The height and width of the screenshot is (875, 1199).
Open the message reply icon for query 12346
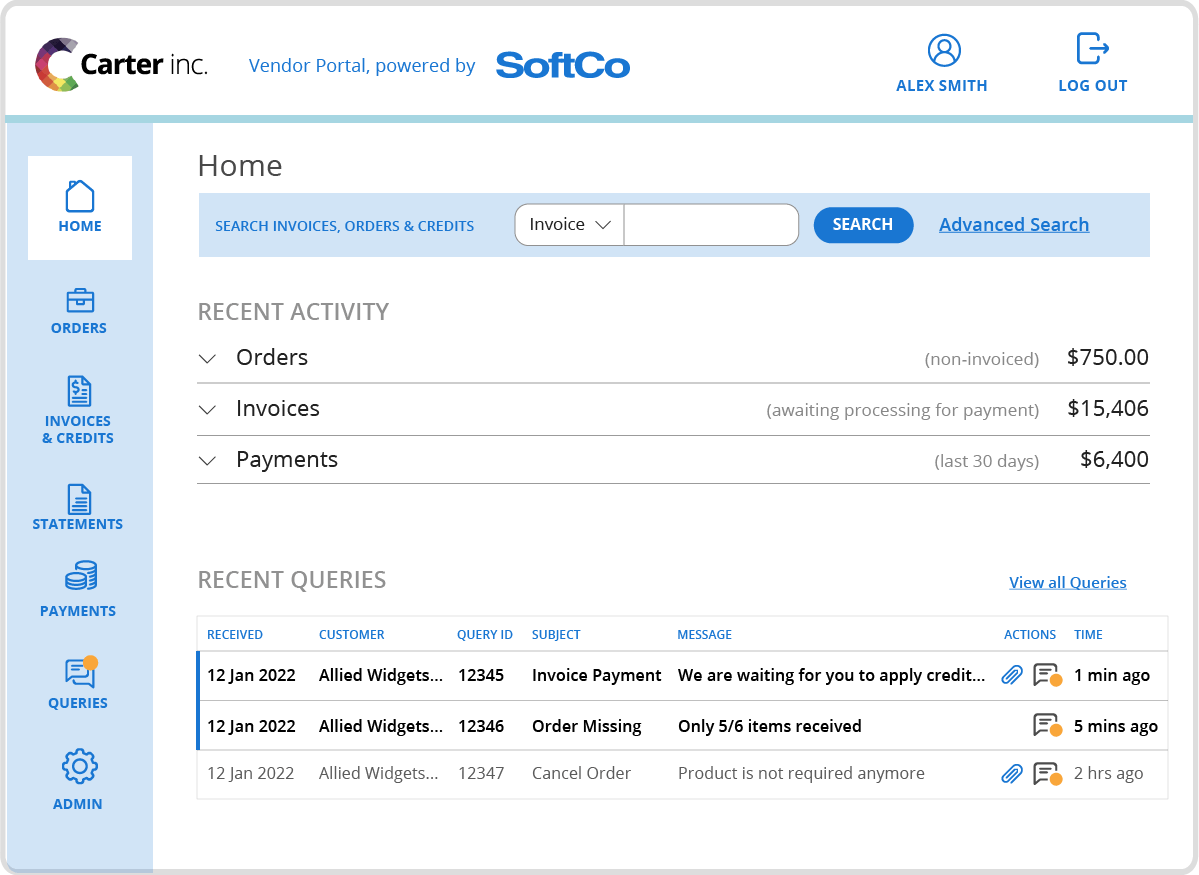1044,724
